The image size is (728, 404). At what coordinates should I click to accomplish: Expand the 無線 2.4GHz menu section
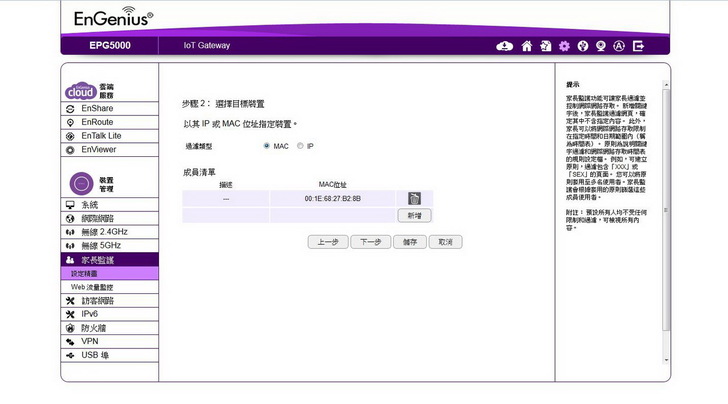(104, 231)
